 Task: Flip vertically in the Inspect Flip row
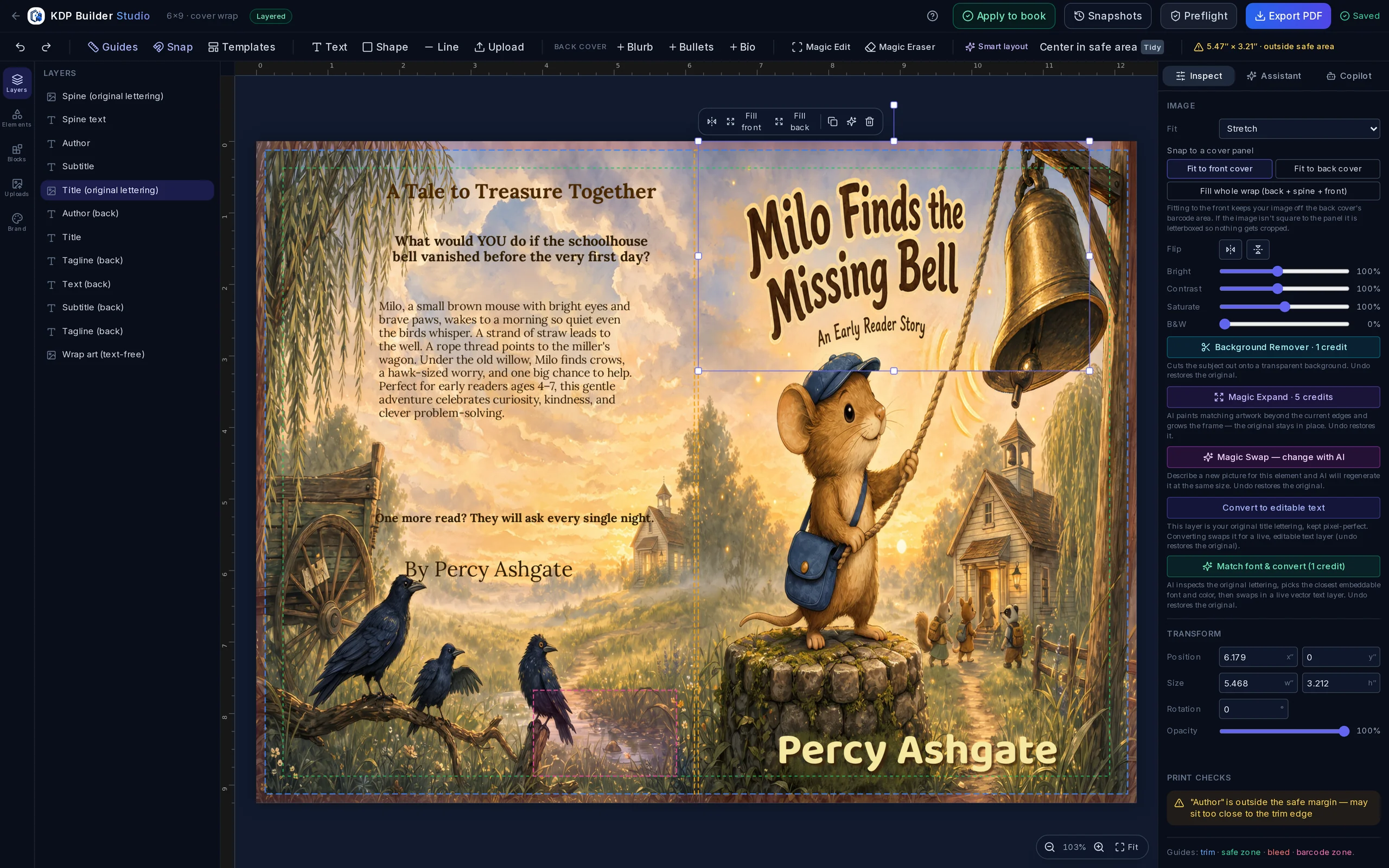tap(1258, 249)
